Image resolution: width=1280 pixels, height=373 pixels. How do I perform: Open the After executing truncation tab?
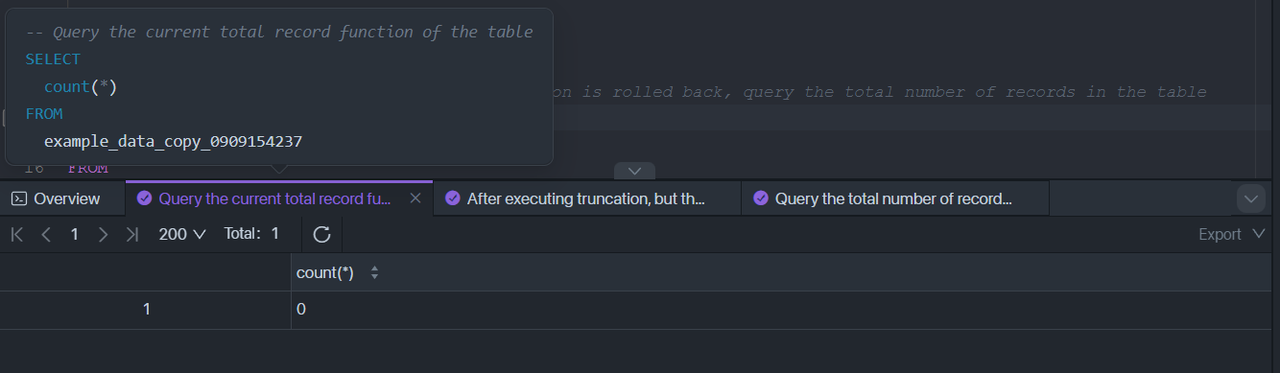[x=587, y=198]
